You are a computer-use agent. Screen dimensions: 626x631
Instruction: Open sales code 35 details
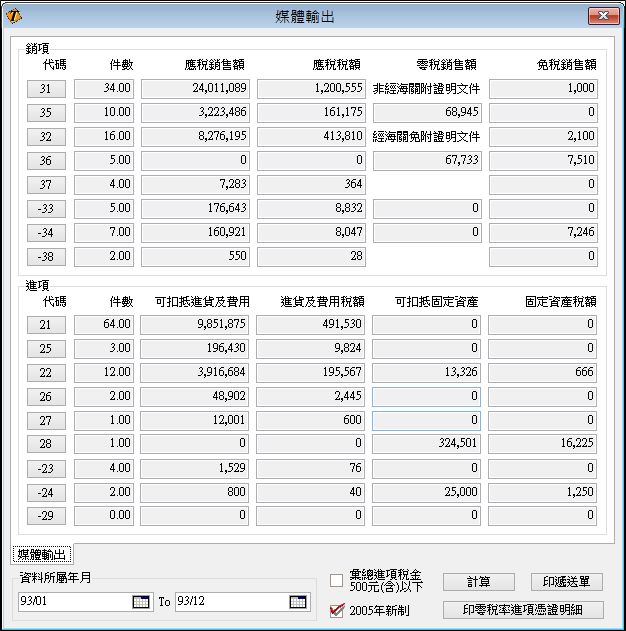(x=46, y=112)
